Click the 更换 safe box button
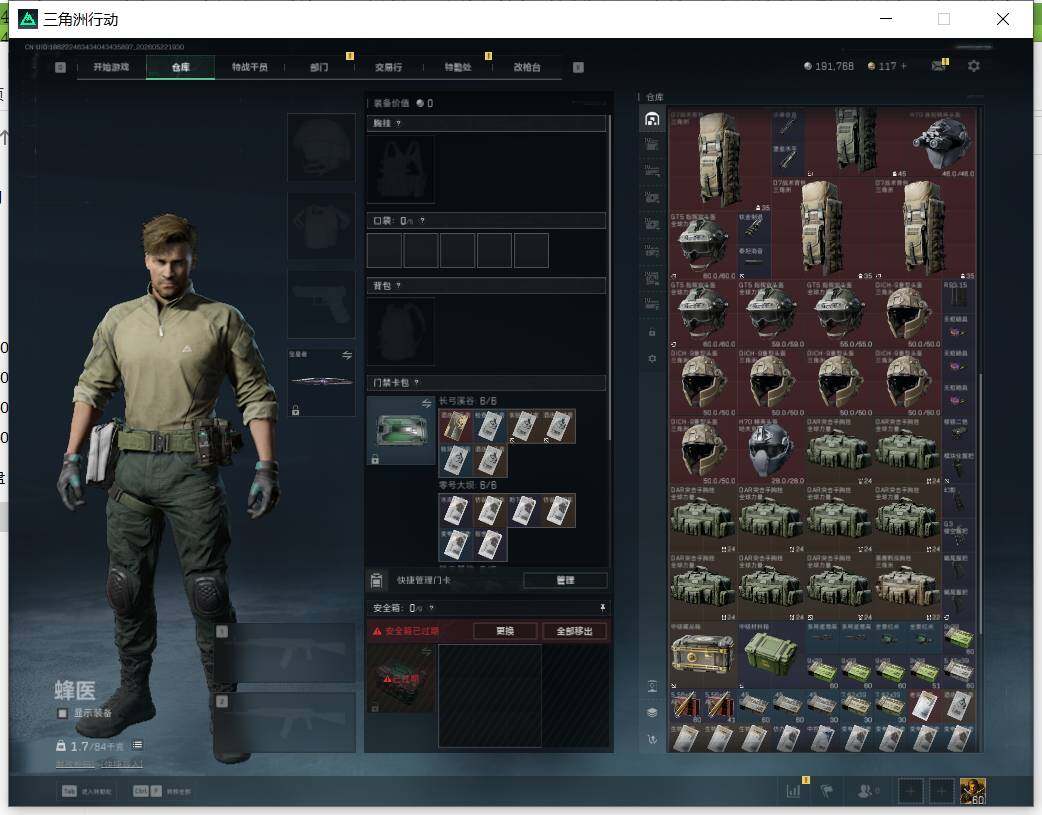 click(x=505, y=631)
